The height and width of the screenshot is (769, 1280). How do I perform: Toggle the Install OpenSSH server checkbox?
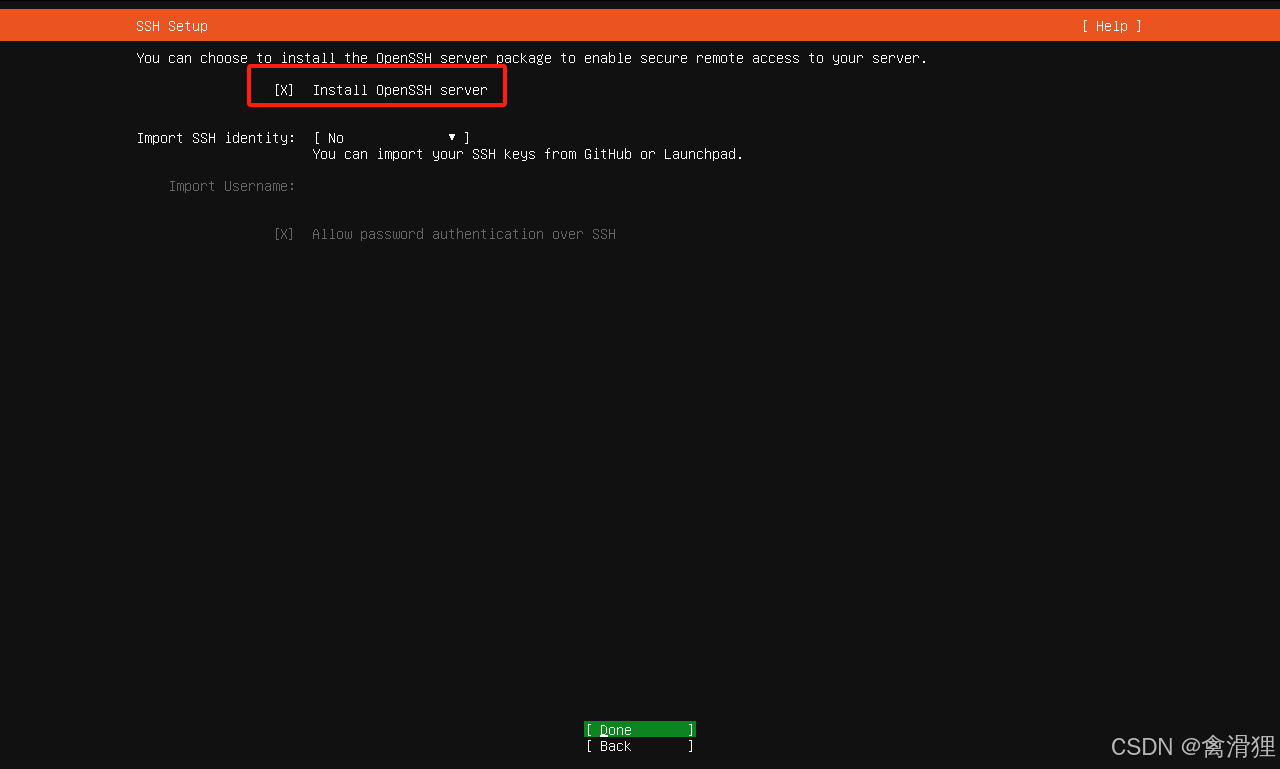(x=284, y=90)
